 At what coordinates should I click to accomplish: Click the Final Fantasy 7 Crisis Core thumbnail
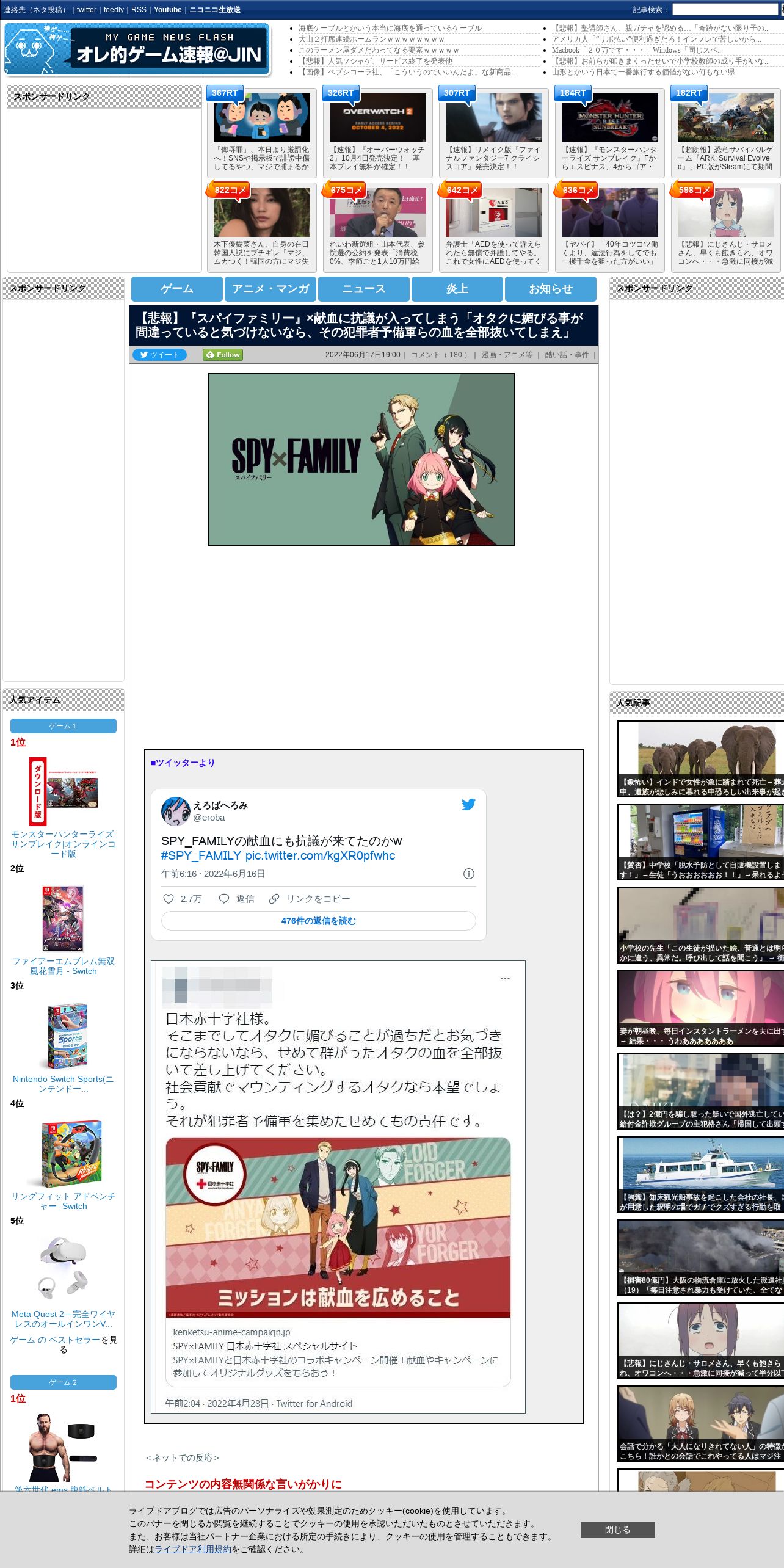pyautogui.click(x=494, y=118)
